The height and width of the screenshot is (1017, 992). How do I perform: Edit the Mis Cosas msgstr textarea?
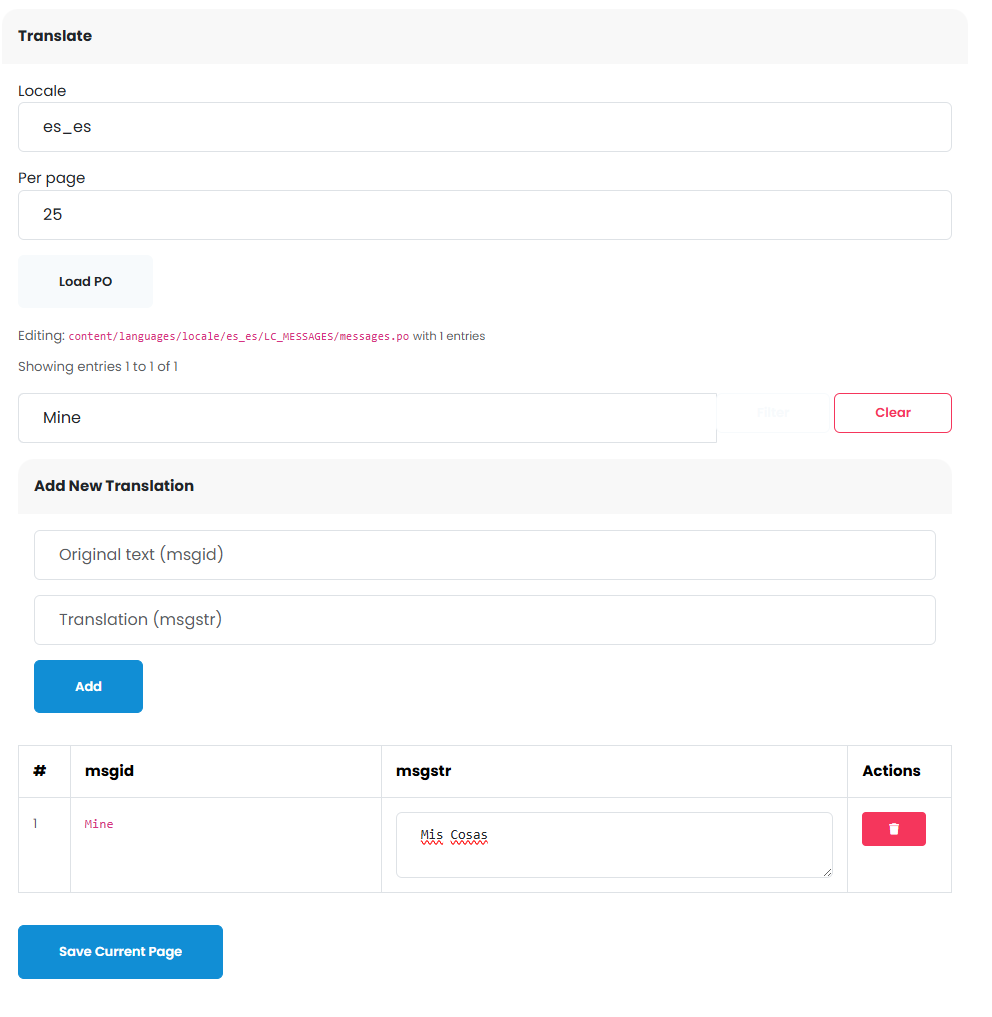pyautogui.click(x=614, y=844)
